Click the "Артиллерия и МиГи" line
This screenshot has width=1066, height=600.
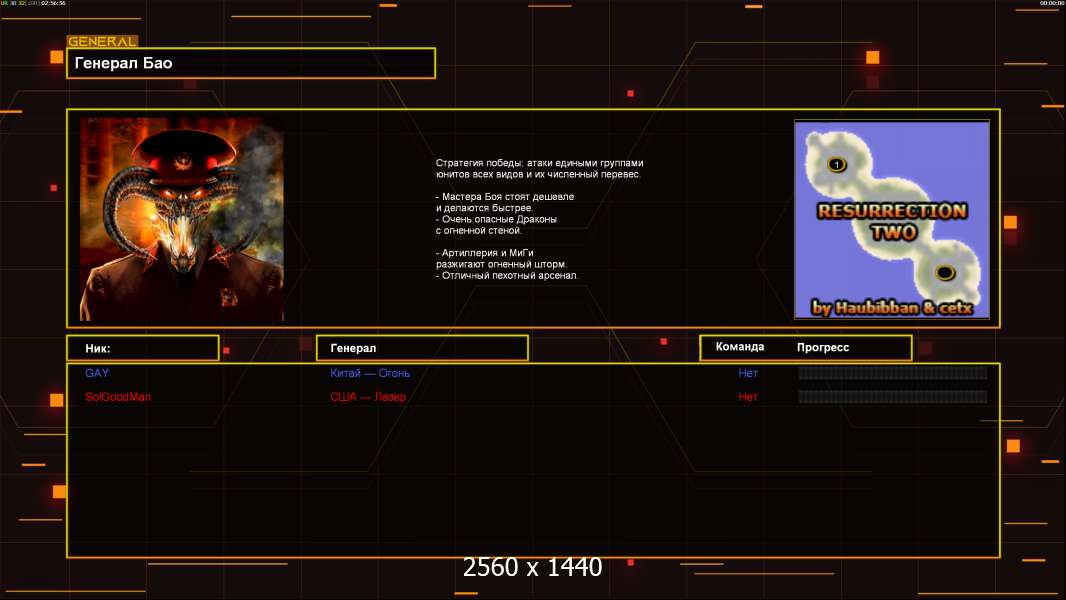click(485, 253)
